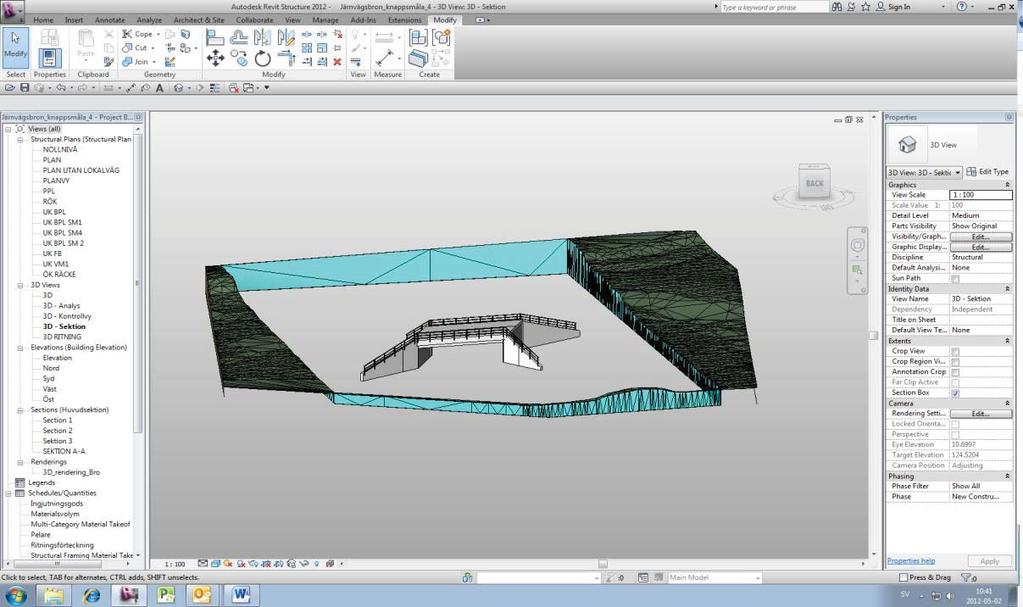Viewport: 1023px width, 607px height.
Task: Switch to the Home ribbon tab
Action: pos(43,20)
